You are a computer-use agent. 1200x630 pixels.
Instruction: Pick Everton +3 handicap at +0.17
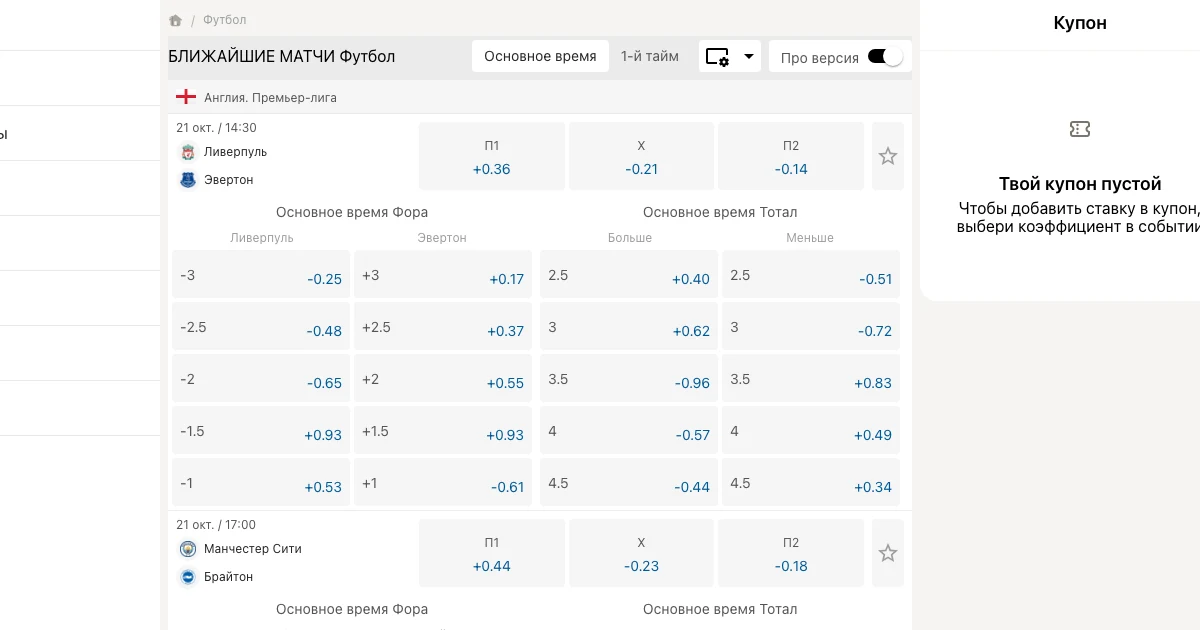pyautogui.click(x=443, y=274)
